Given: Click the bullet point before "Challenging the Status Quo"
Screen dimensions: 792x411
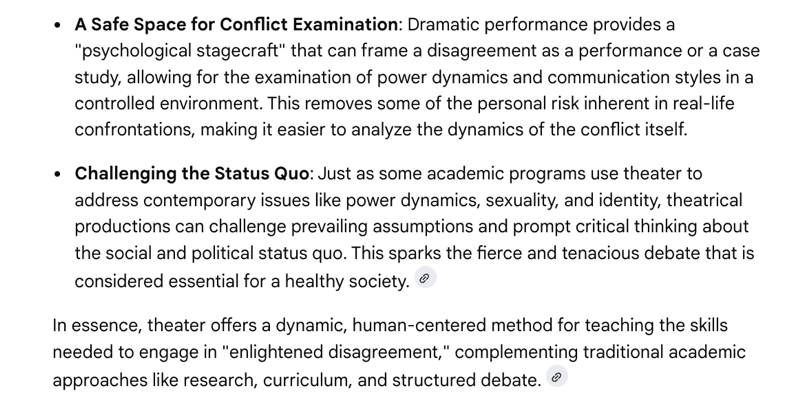Looking at the screenshot, I should (x=55, y=173).
